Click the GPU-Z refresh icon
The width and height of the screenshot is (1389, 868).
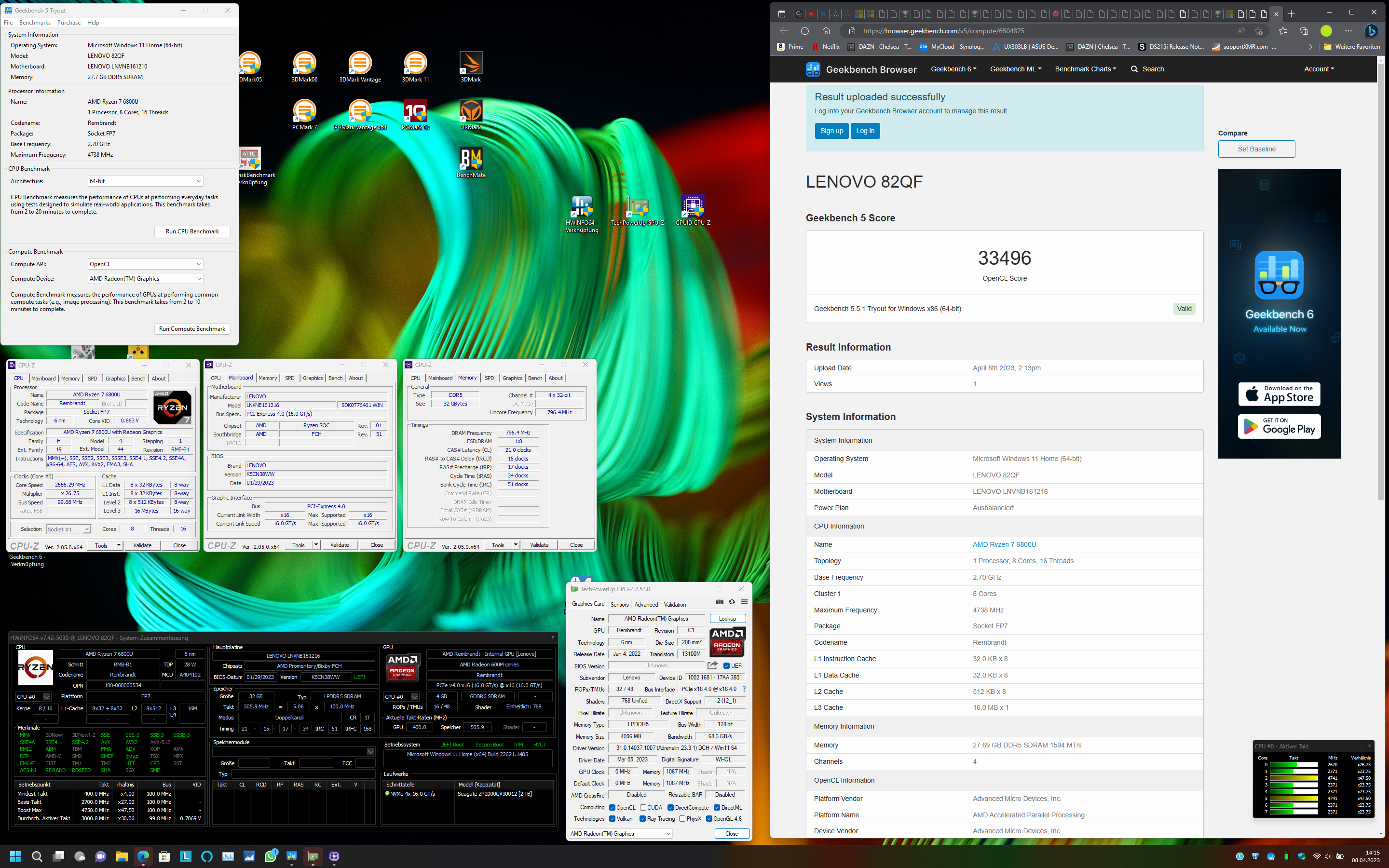pos(732,602)
